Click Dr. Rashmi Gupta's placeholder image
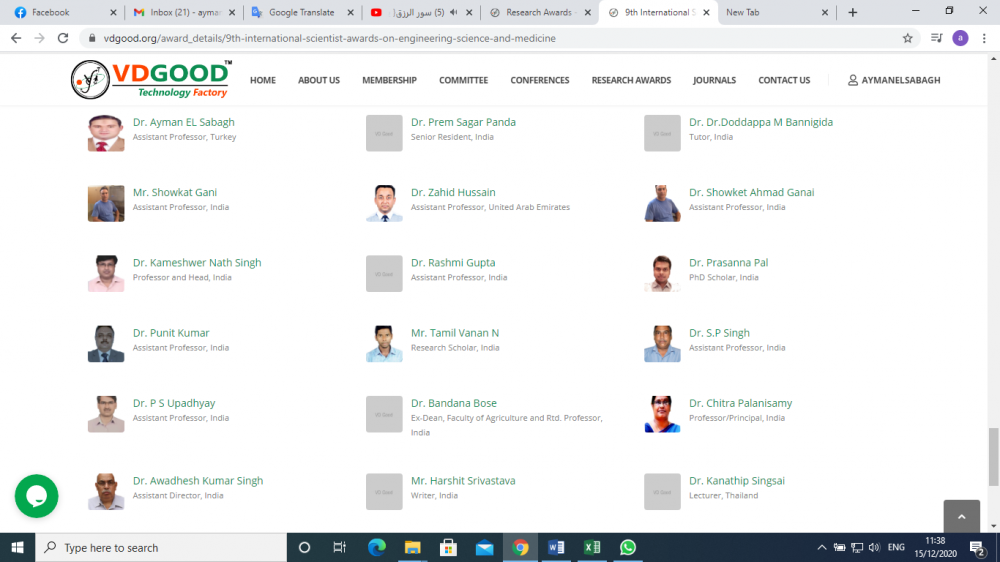 click(384, 274)
